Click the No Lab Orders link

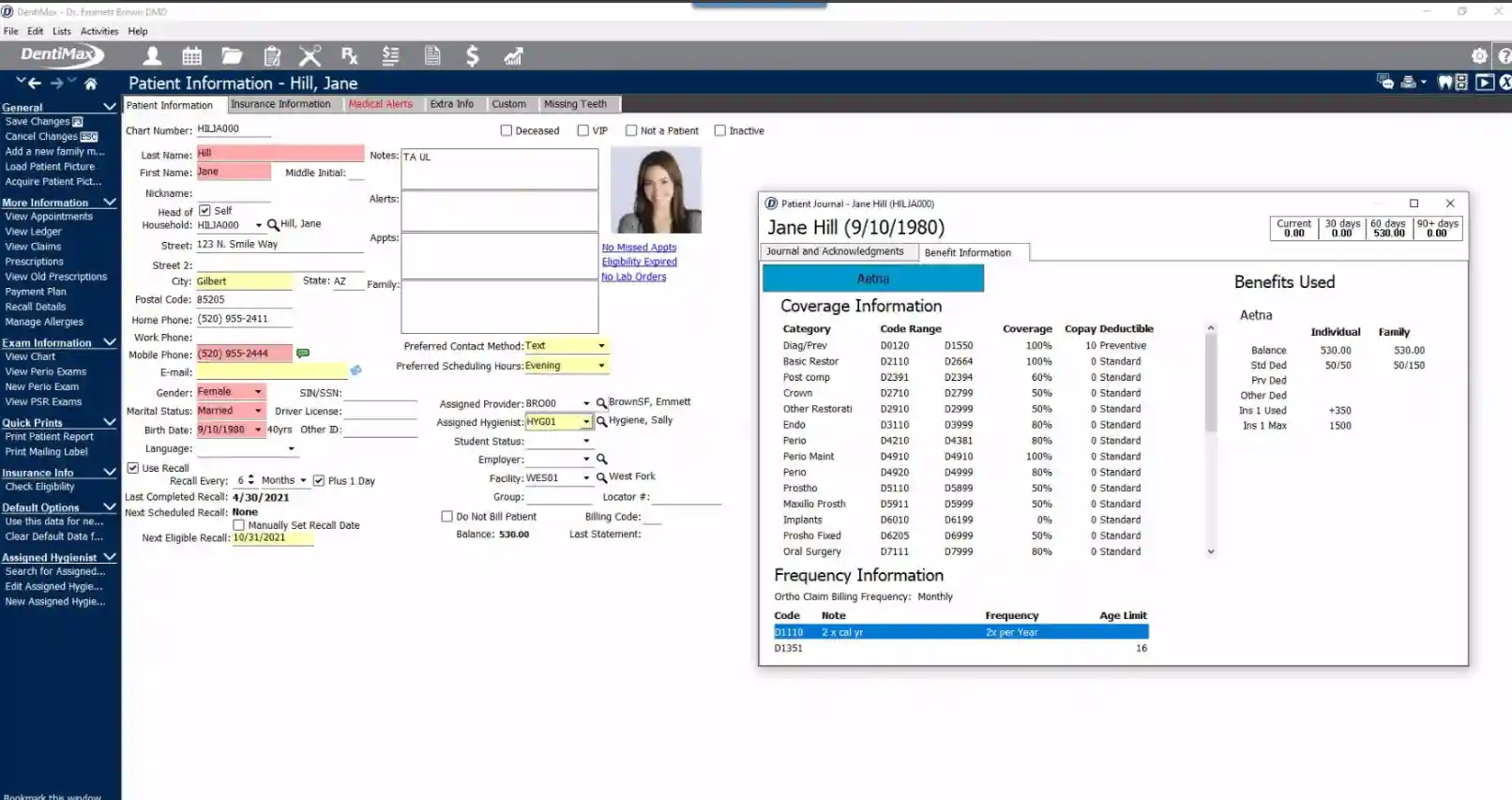(x=633, y=277)
